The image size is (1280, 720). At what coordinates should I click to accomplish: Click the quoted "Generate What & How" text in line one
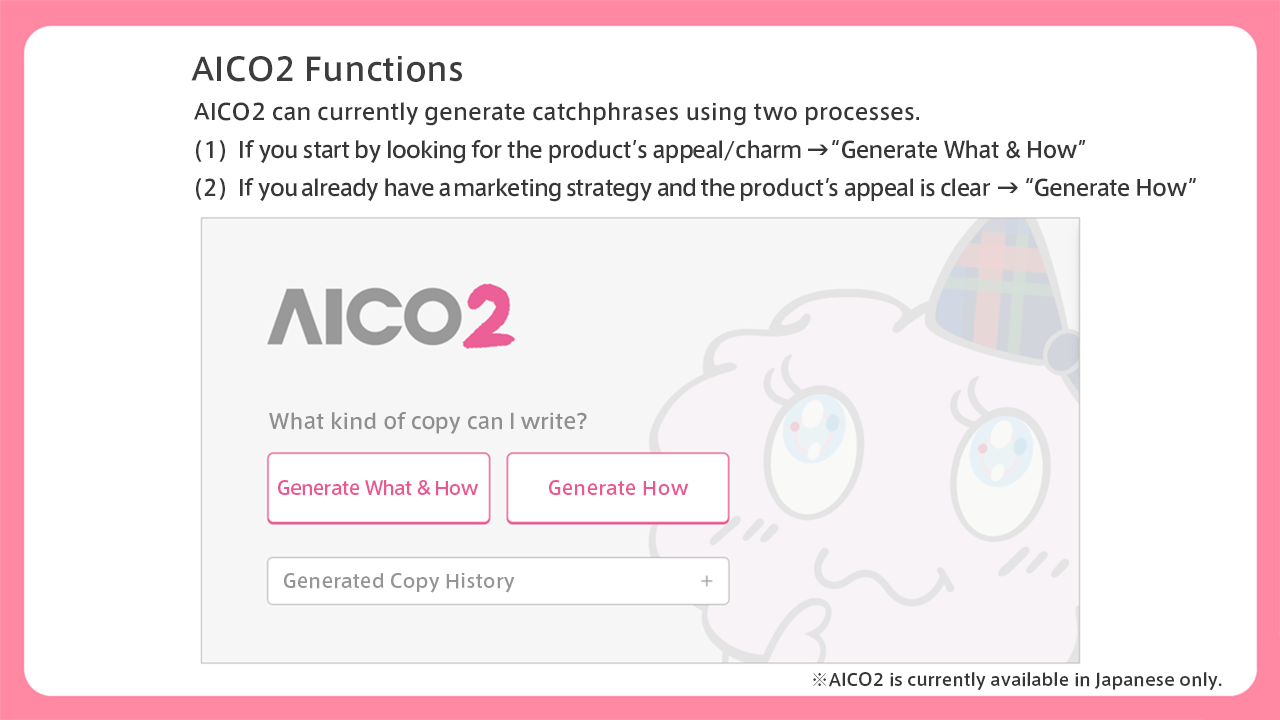click(959, 150)
